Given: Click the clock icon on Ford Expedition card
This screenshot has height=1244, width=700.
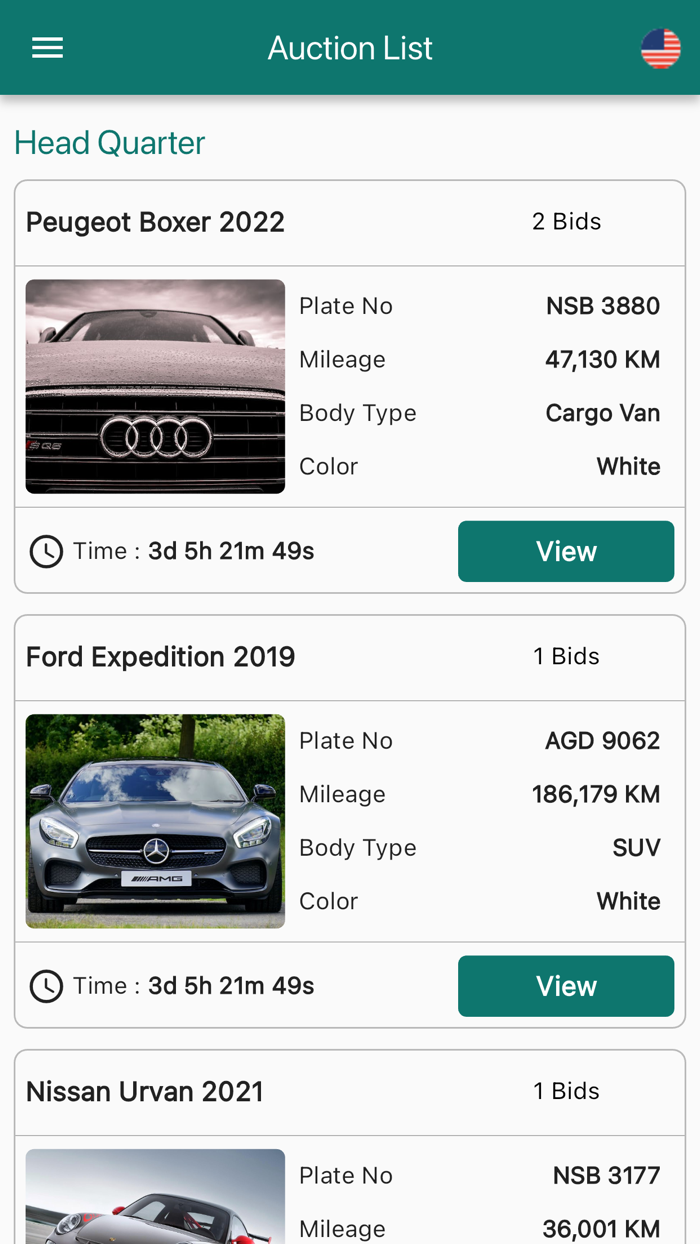Looking at the screenshot, I should tap(45, 985).
